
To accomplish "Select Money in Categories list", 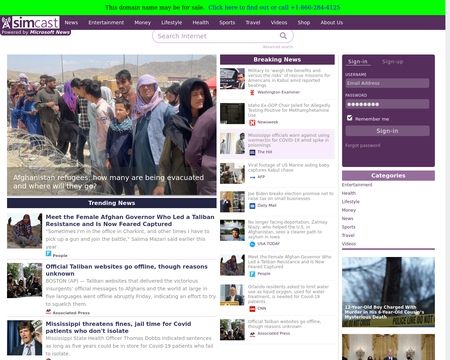I will (x=349, y=210).
